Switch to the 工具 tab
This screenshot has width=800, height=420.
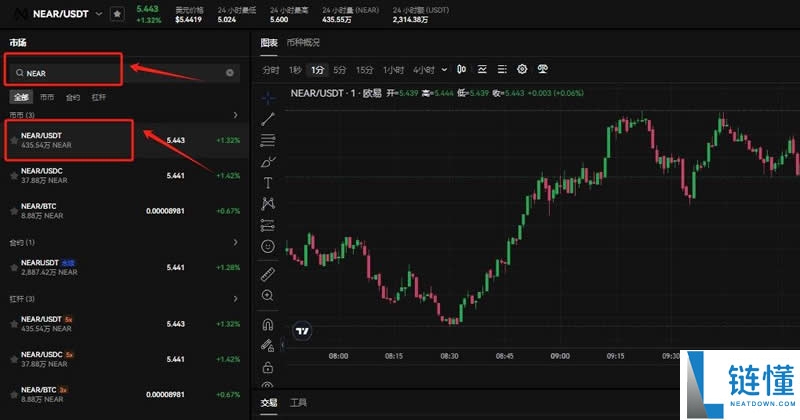(298, 403)
